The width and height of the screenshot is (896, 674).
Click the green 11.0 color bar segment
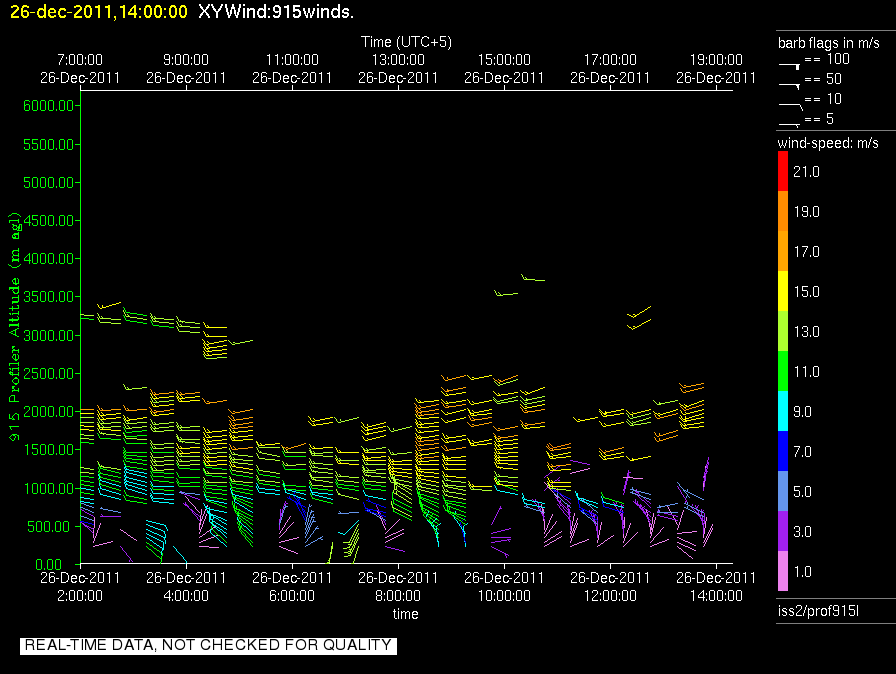click(x=783, y=371)
